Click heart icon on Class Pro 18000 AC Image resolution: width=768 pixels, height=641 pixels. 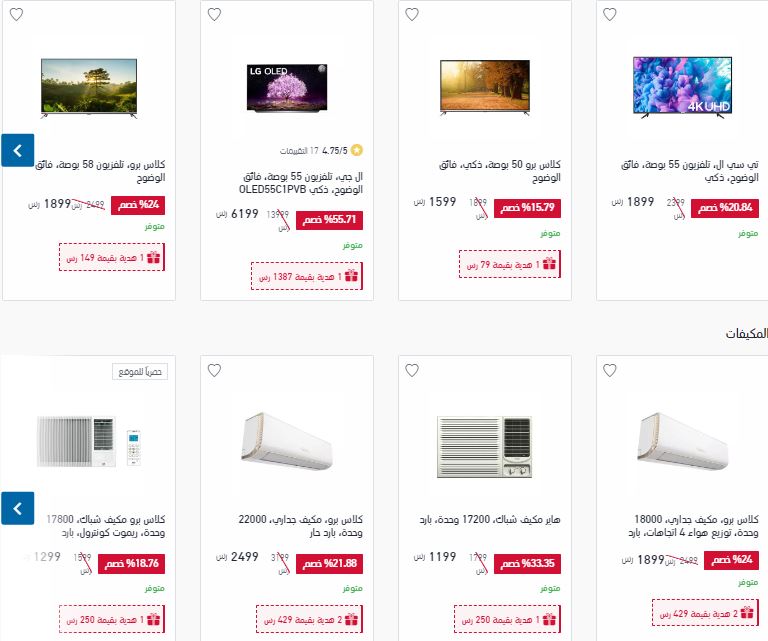(x=610, y=371)
